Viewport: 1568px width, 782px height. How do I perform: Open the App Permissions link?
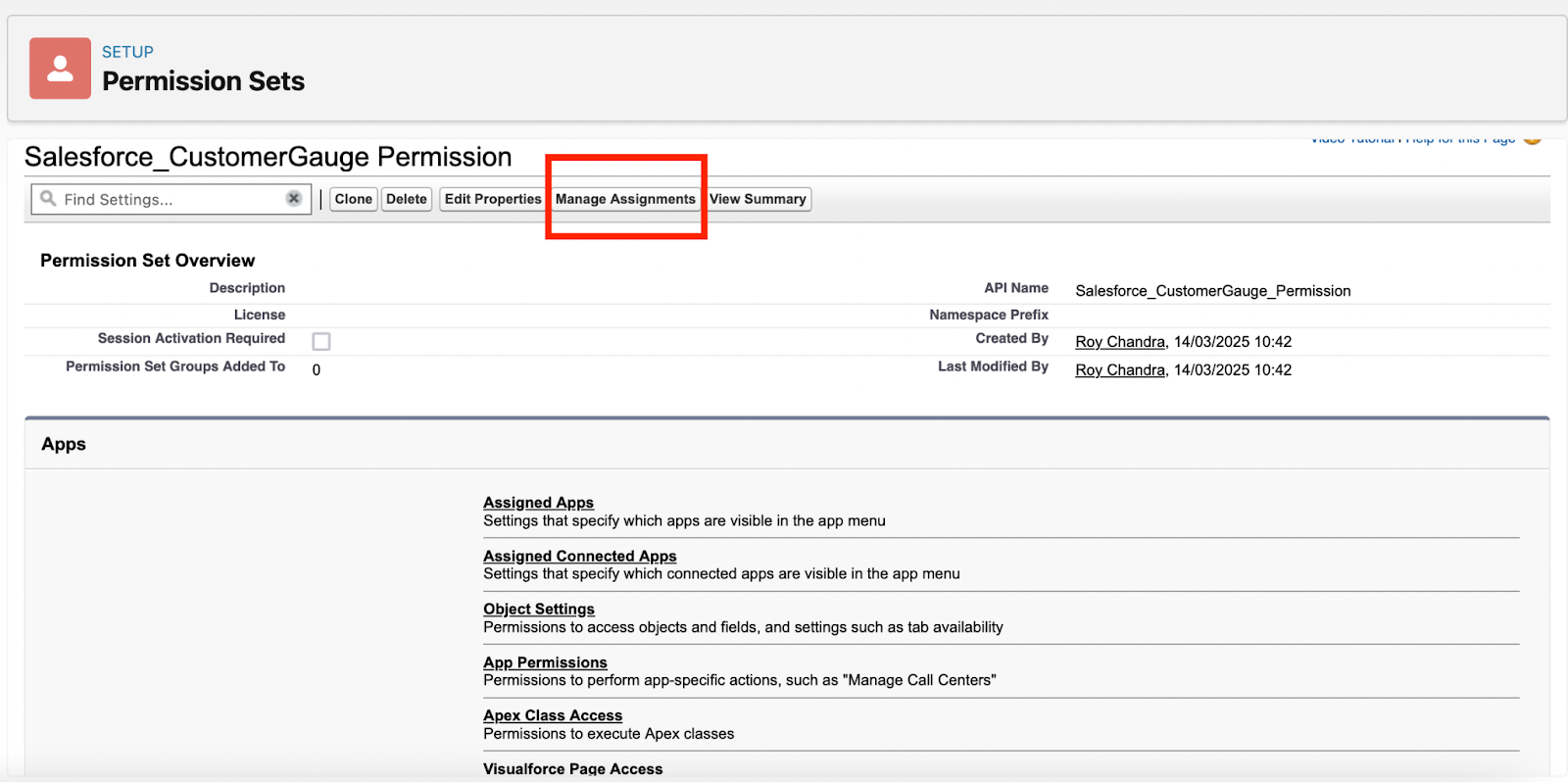click(x=545, y=662)
